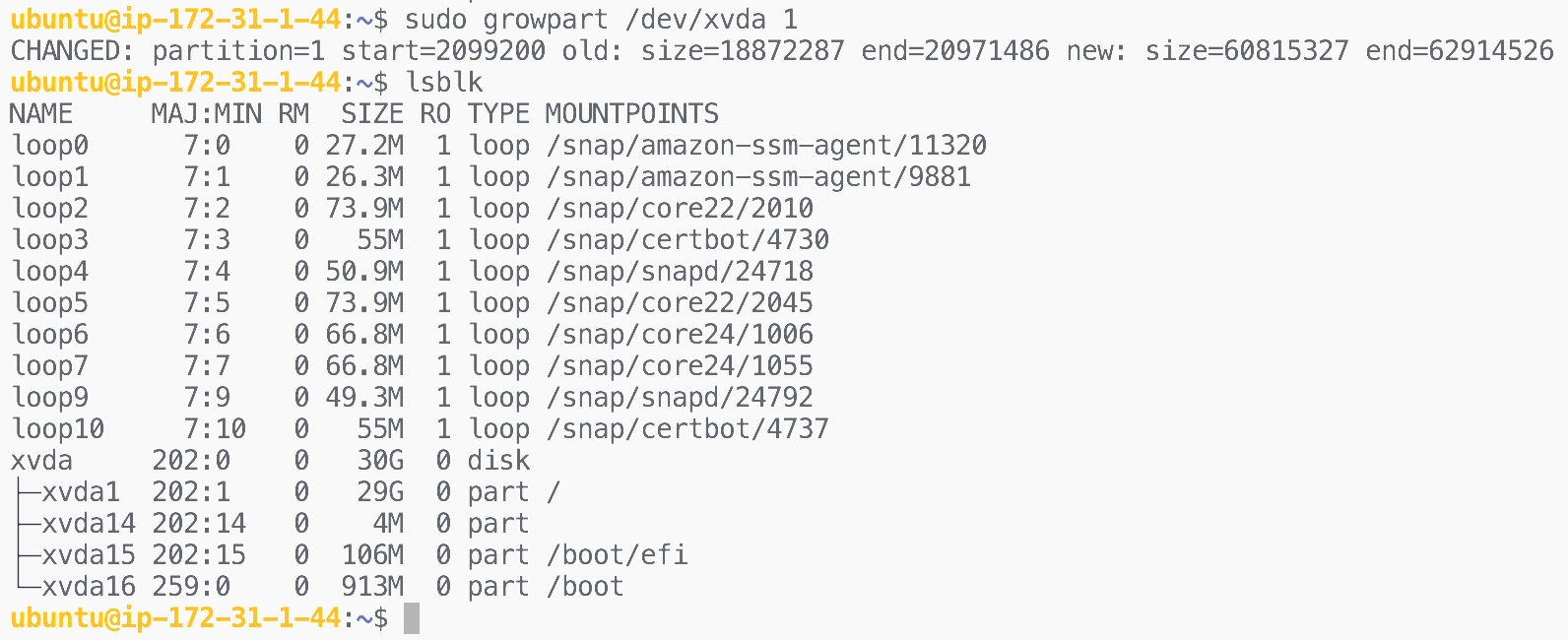Click the word CHANGED in growpart output

point(65,50)
